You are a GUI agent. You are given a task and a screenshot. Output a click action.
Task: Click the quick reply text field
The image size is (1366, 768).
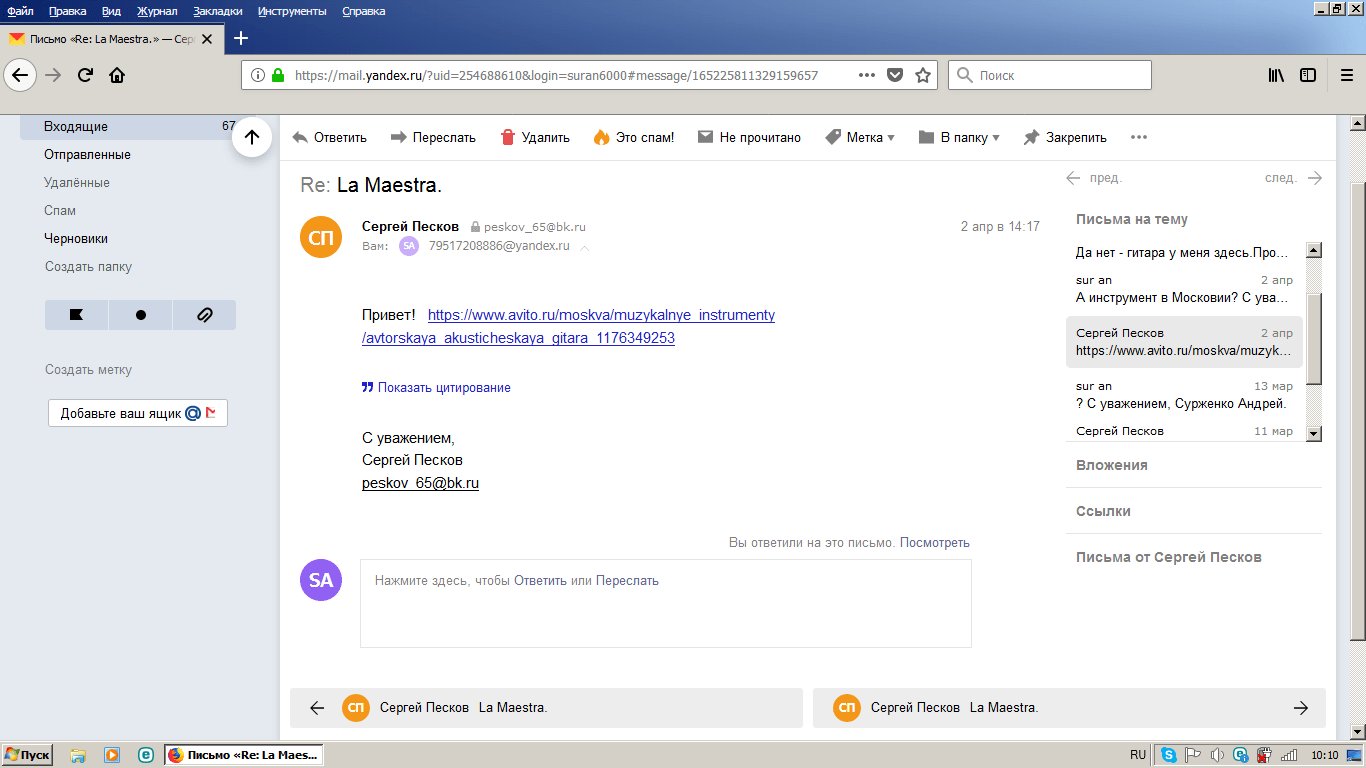666,603
